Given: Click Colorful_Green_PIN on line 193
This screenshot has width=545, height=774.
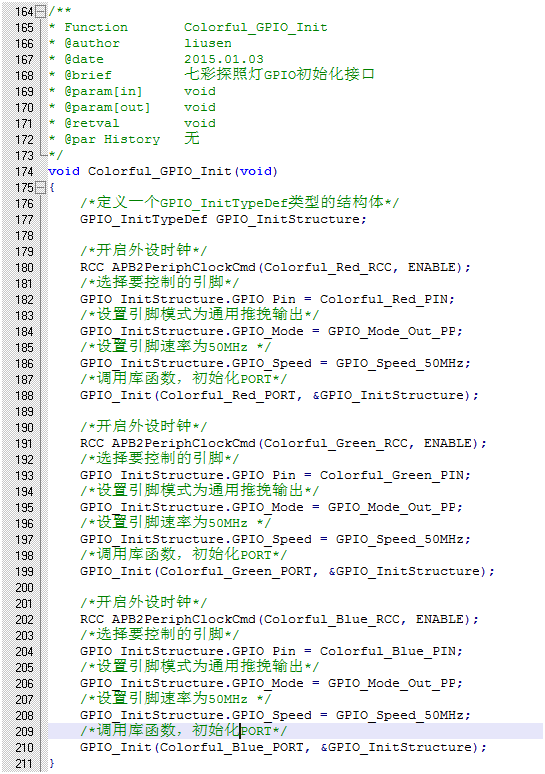Looking at the screenshot, I should point(393,475).
